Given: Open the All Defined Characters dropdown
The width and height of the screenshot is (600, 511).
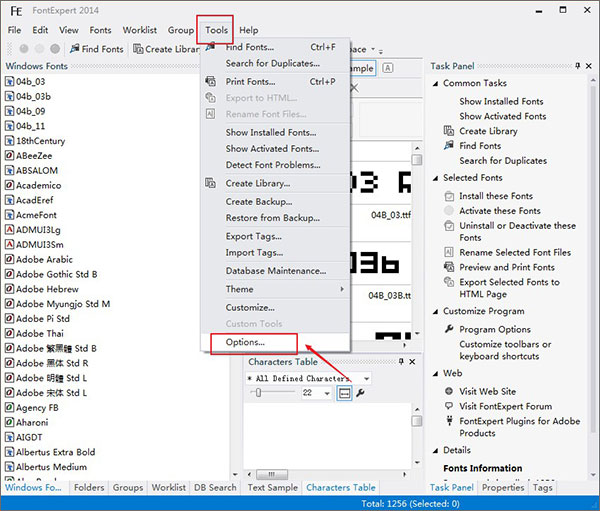Looking at the screenshot, I should [366, 379].
